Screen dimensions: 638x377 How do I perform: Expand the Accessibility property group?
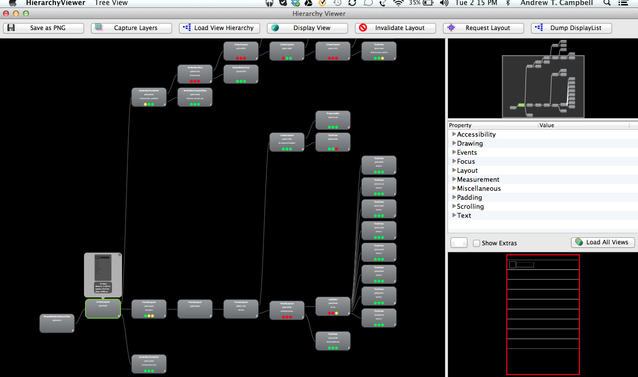pos(454,134)
